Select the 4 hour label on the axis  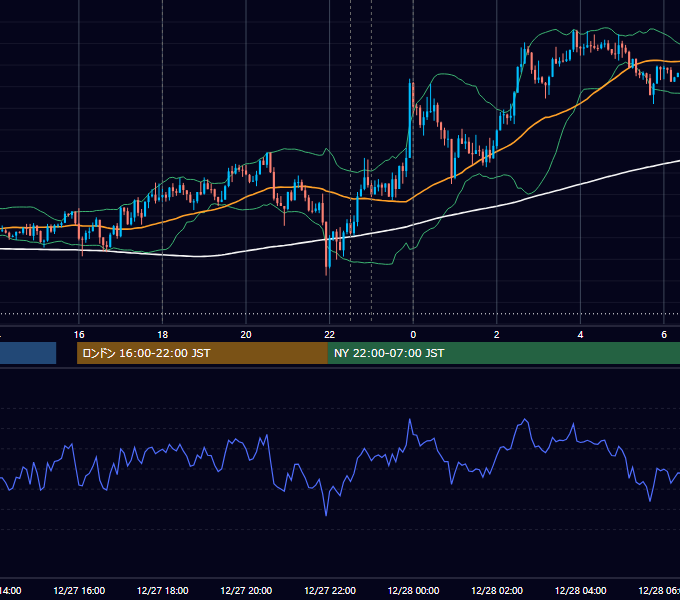pos(580,334)
